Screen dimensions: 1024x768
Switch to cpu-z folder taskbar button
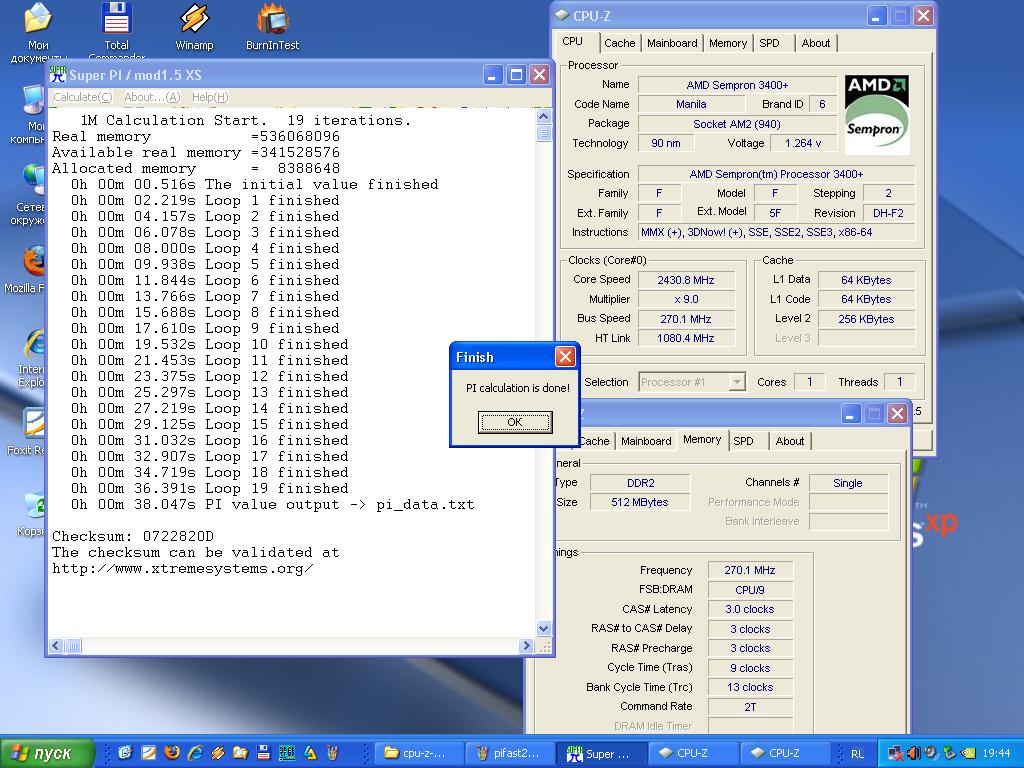click(x=421, y=753)
